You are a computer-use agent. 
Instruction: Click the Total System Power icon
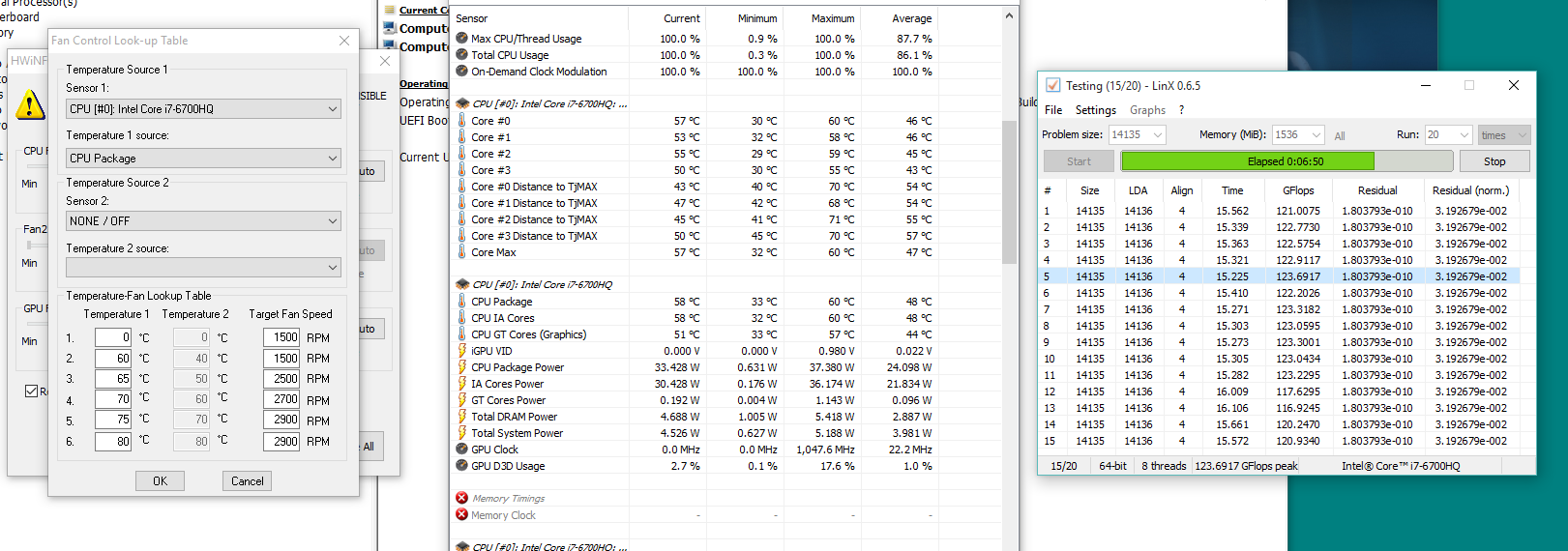(461, 433)
